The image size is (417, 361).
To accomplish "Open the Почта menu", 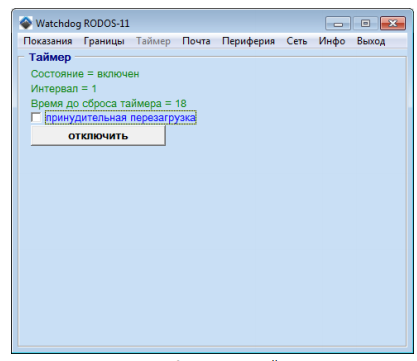I will click(x=196, y=41).
